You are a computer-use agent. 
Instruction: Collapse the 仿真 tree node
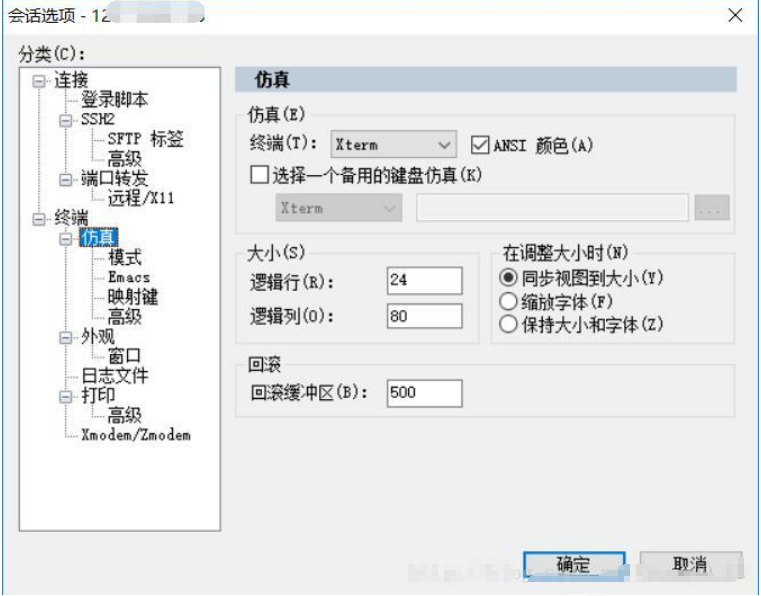coord(65,239)
